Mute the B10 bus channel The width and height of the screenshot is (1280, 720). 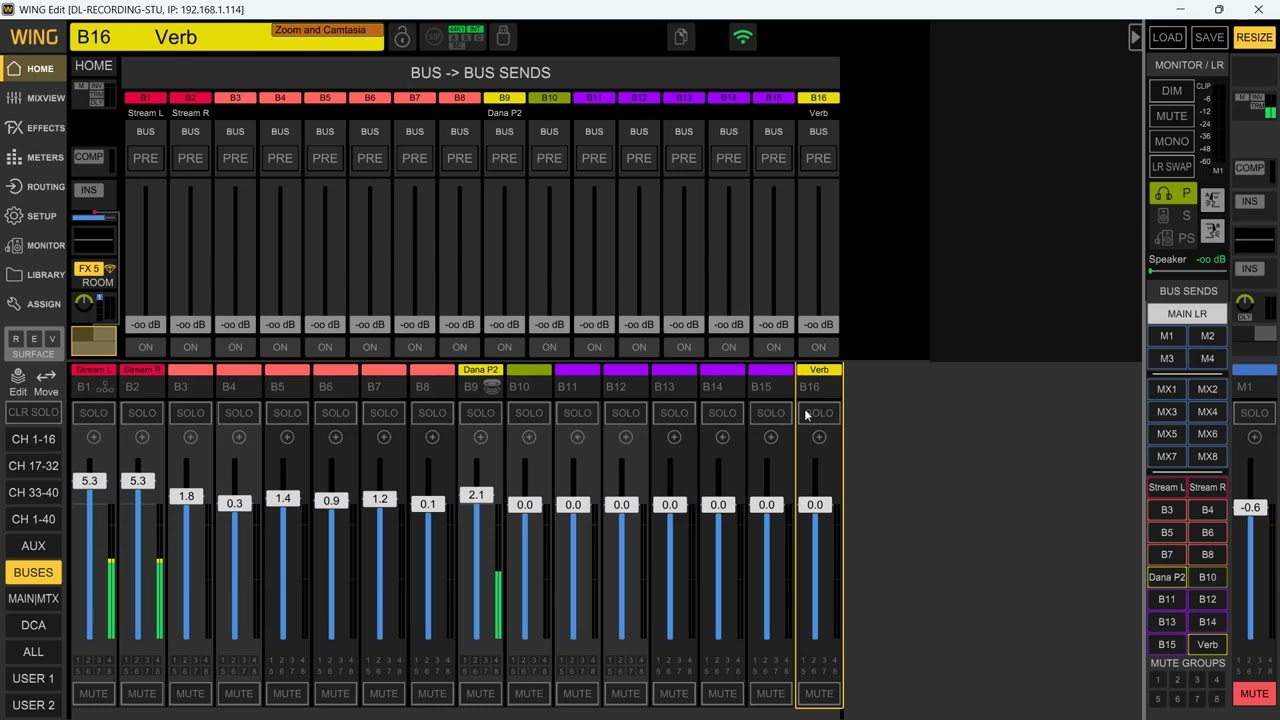[x=529, y=694]
